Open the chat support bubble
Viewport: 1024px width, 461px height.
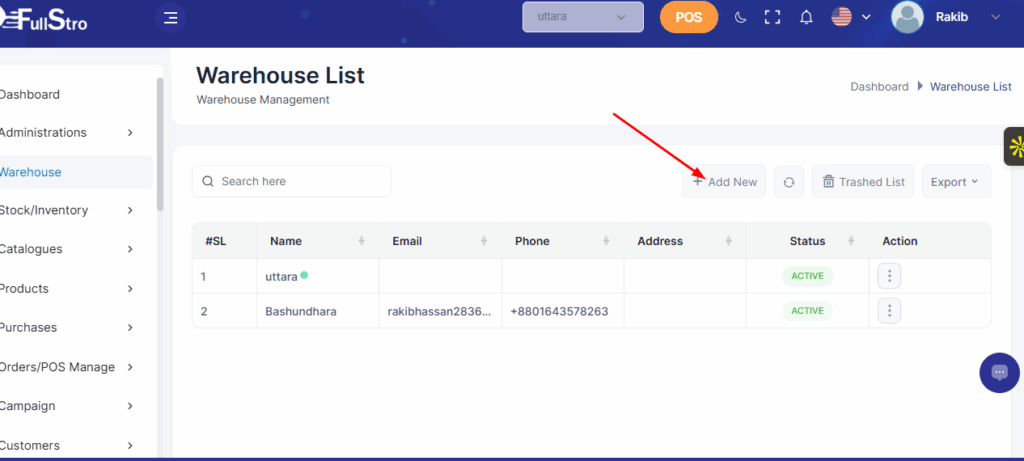pos(999,373)
